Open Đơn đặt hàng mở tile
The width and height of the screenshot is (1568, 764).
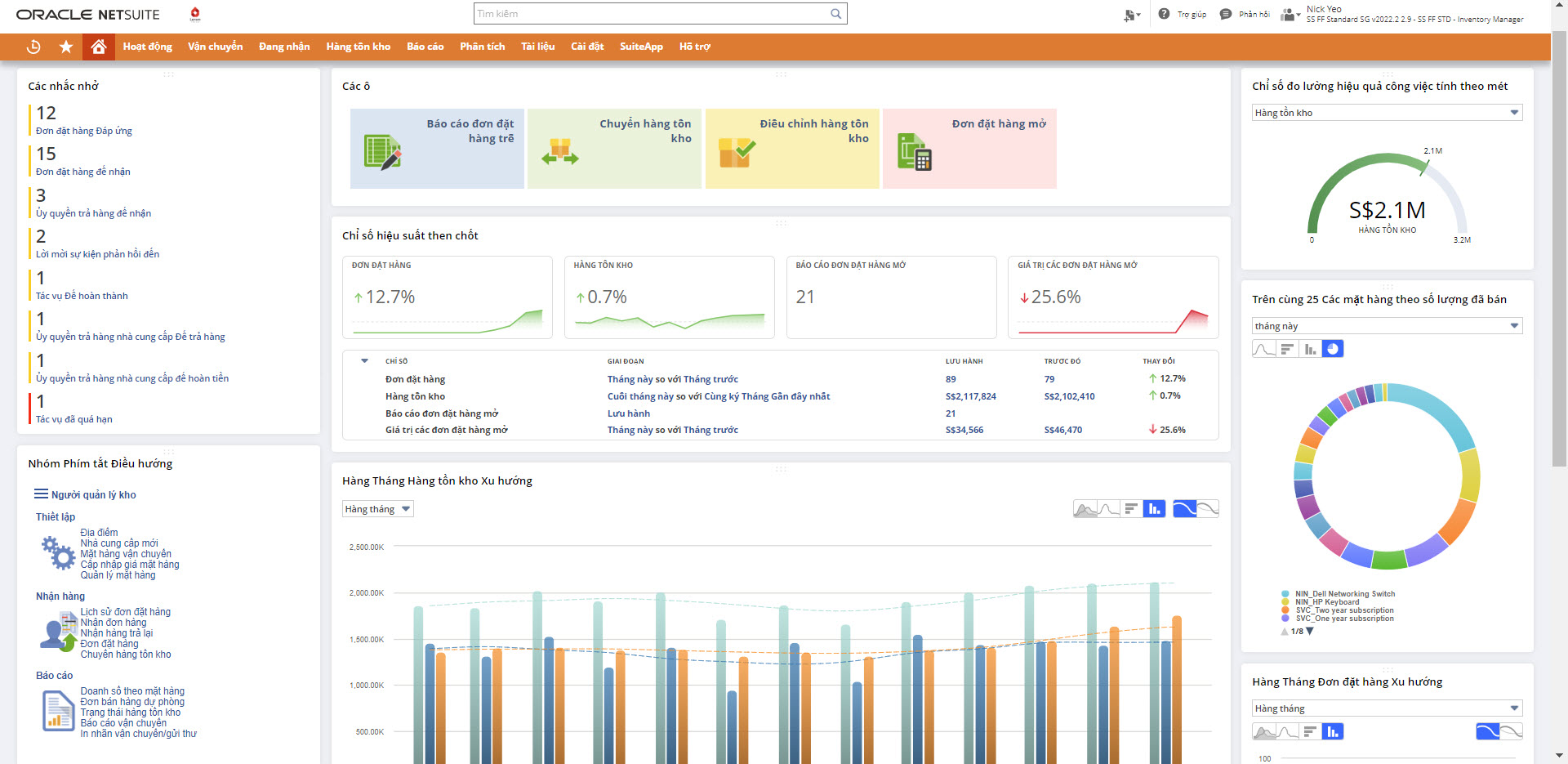(969, 149)
